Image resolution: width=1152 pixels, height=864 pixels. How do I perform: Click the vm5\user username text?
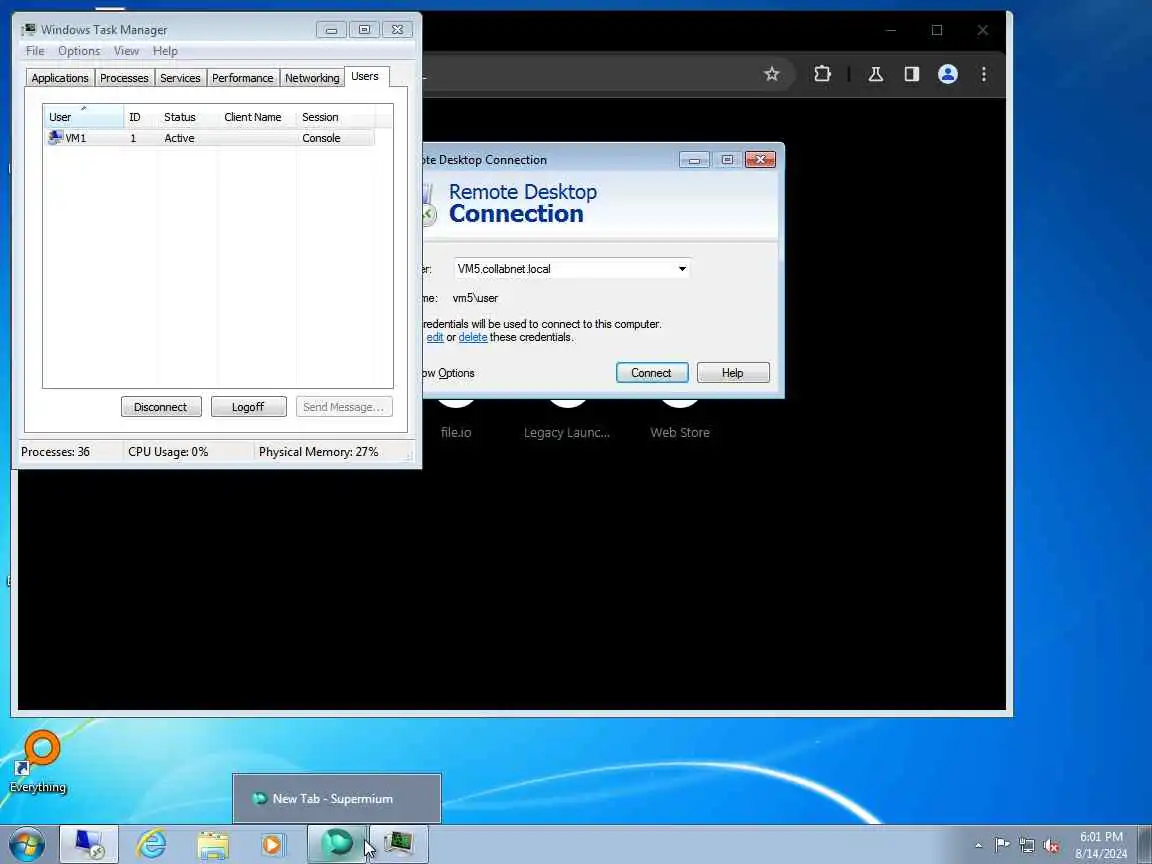pyautogui.click(x=475, y=298)
